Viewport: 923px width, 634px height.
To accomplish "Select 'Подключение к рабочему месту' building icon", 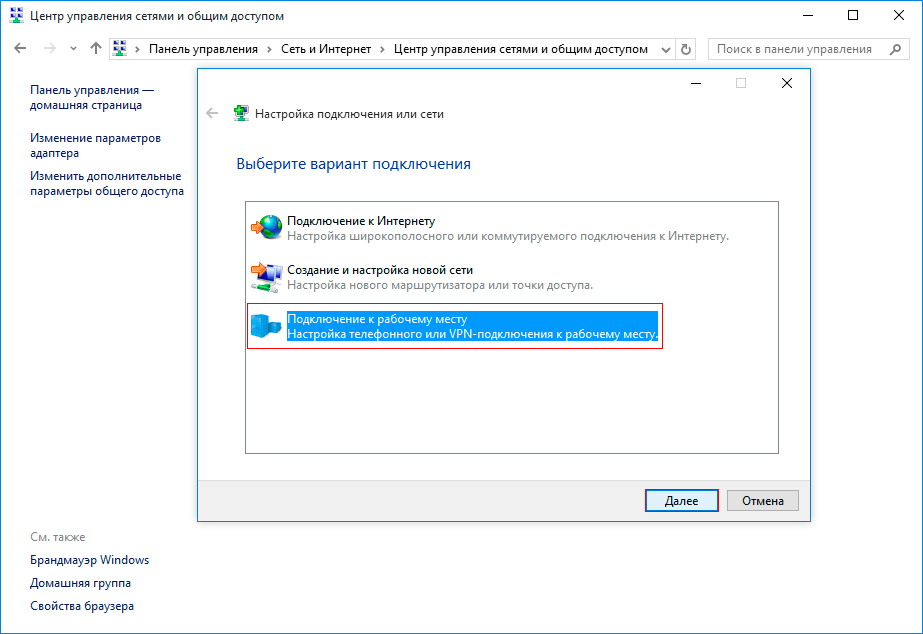I will (x=267, y=326).
